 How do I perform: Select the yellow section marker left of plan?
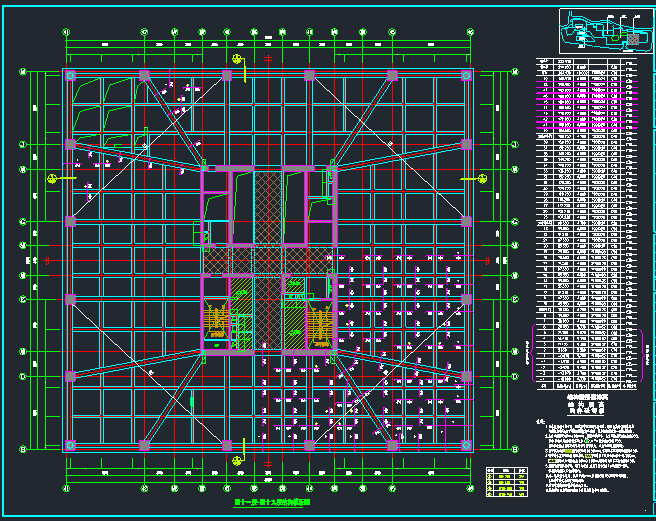[52, 178]
